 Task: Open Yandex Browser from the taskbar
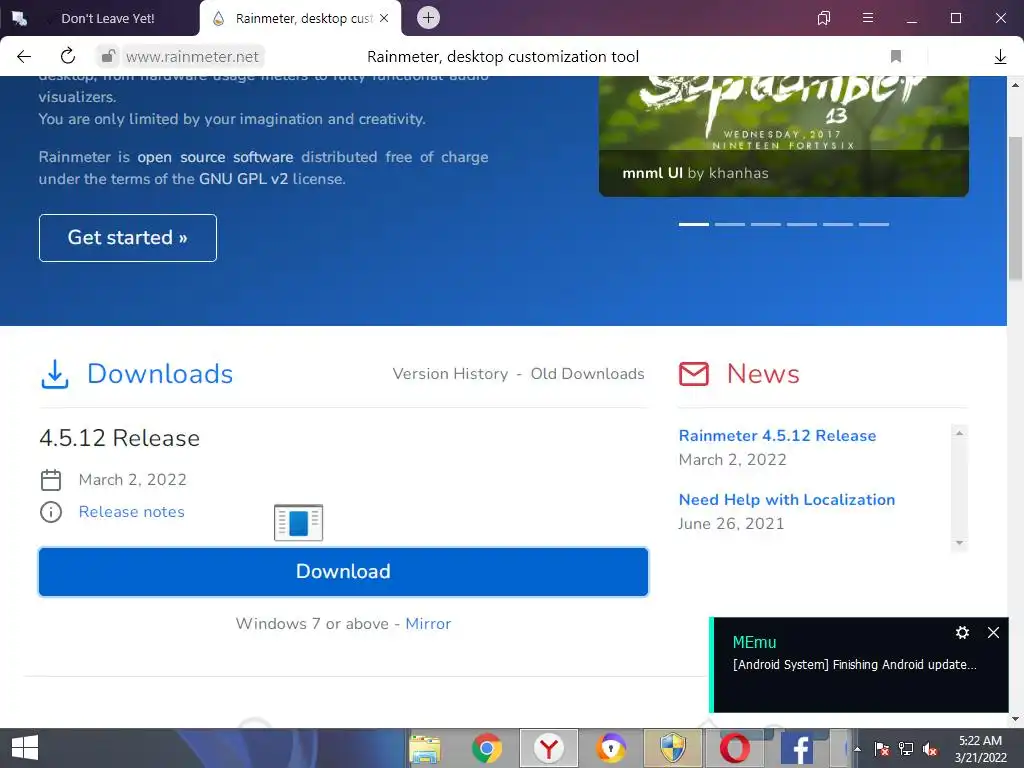[x=549, y=748]
